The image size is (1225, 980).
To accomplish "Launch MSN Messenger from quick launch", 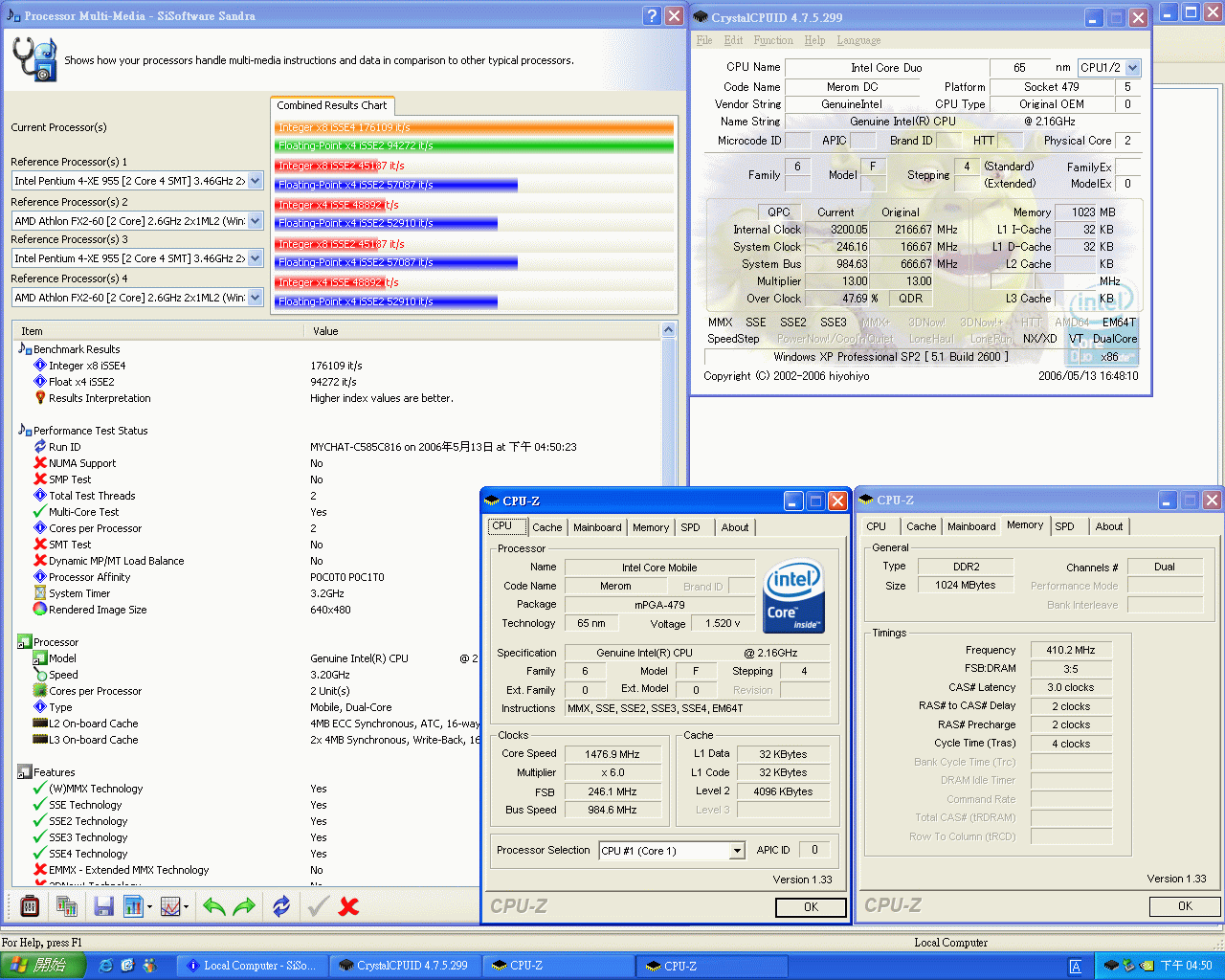I will tap(149, 966).
